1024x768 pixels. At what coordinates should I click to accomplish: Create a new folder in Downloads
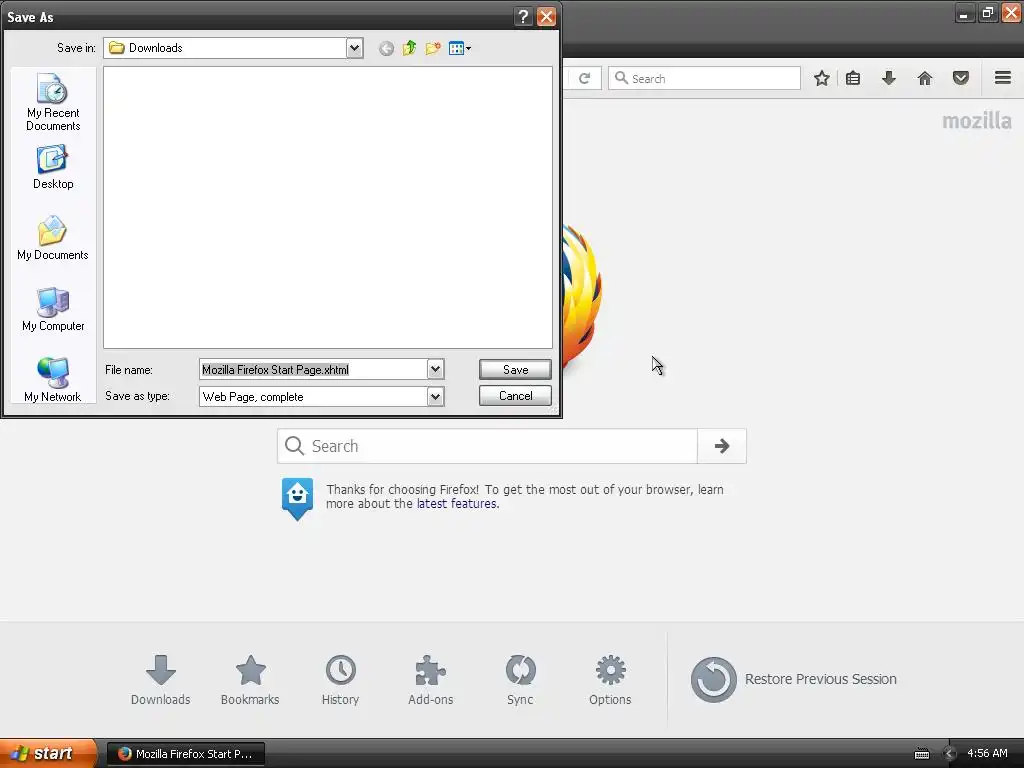pos(433,48)
